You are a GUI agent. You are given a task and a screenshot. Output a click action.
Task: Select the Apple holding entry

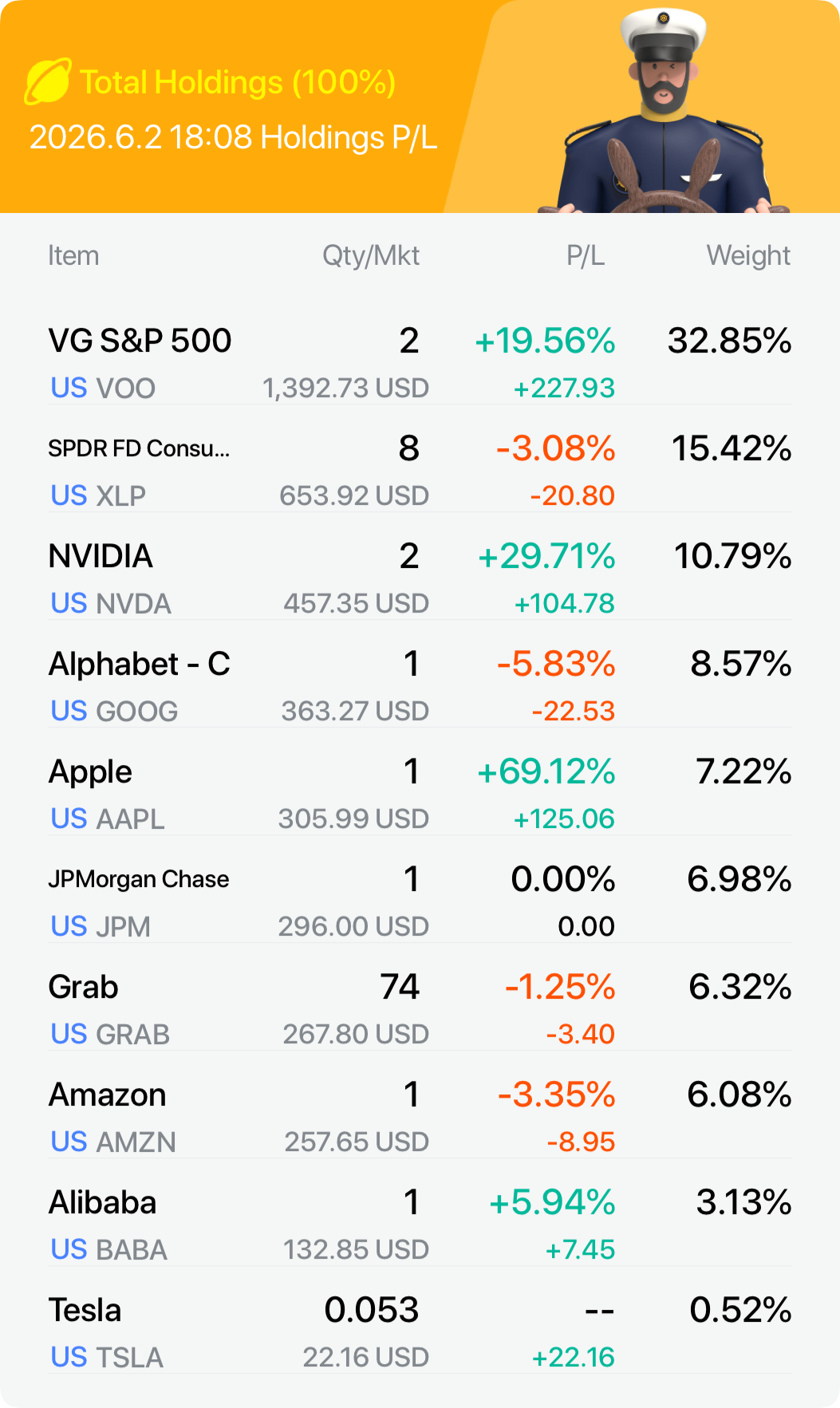coord(420,794)
